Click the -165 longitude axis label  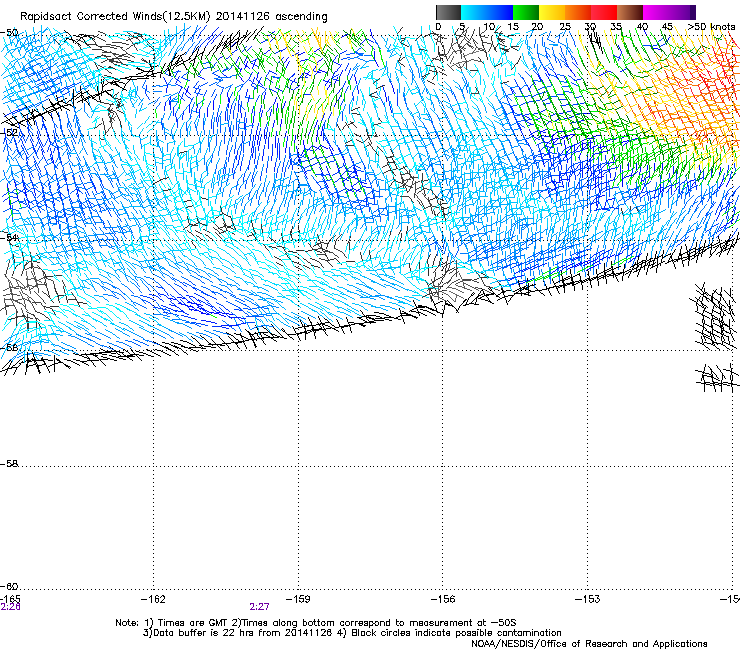pyautogui.click(x=10, y=599)
